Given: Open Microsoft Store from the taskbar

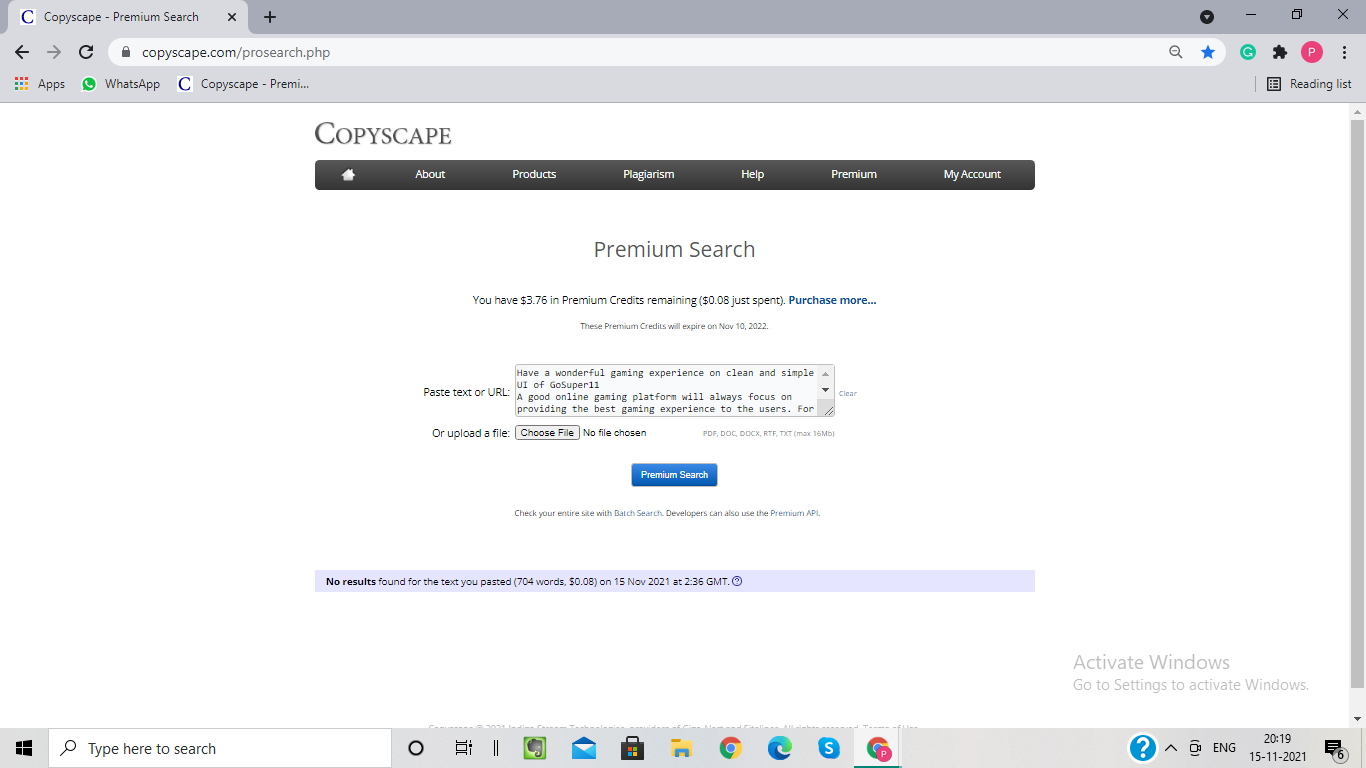Looking at the screenshot, I should (x=633, y=748).
